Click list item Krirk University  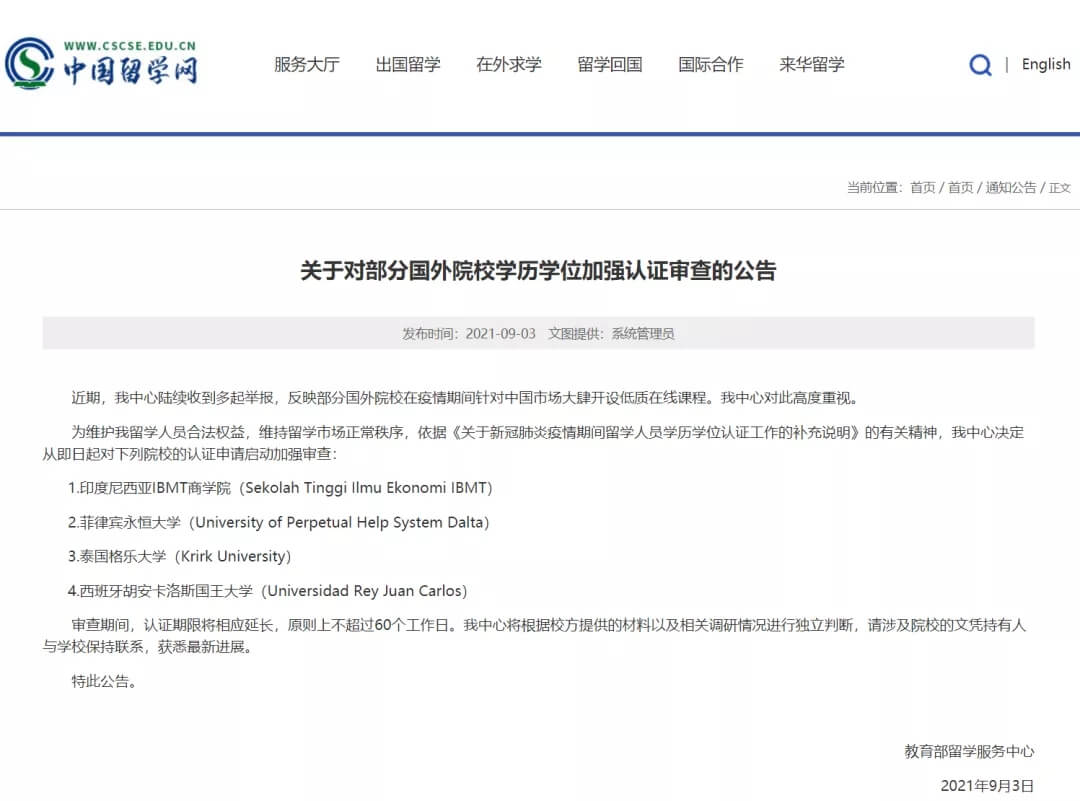pyautogui.click(x=179, y=556)
